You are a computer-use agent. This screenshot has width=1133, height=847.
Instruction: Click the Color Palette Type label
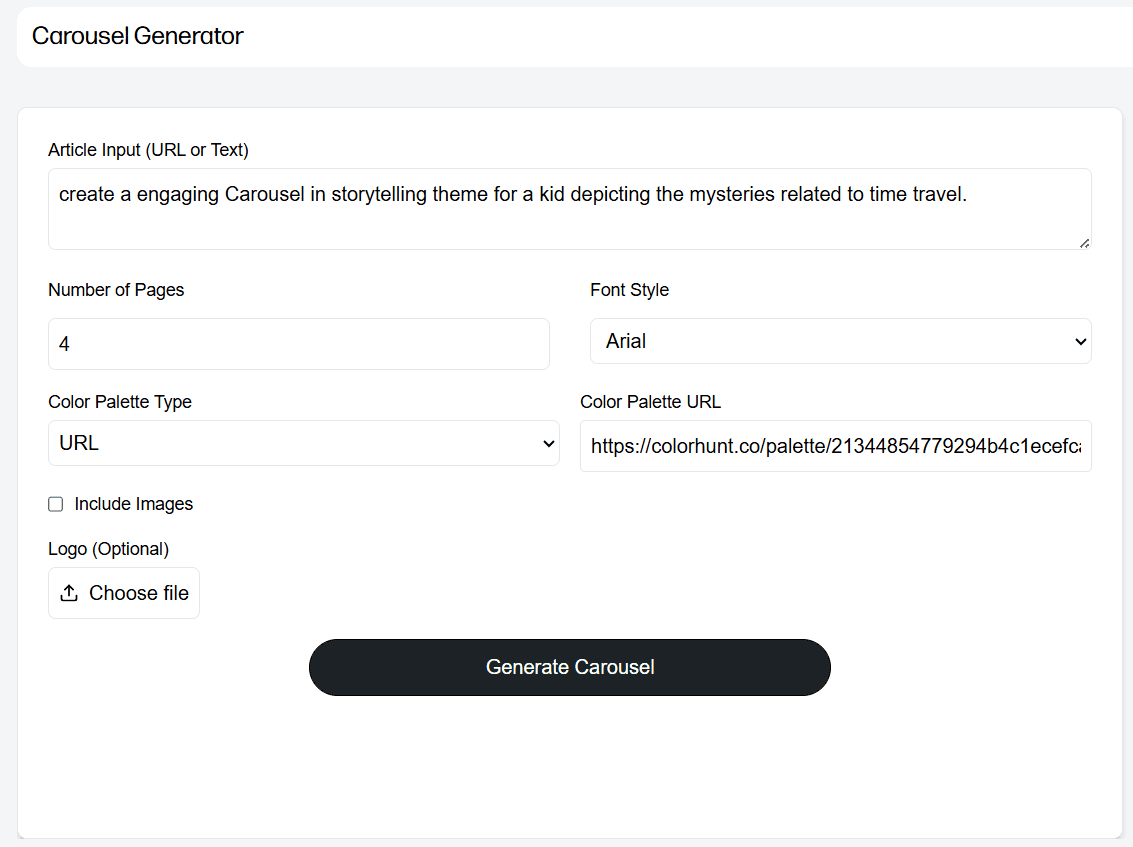120,402
